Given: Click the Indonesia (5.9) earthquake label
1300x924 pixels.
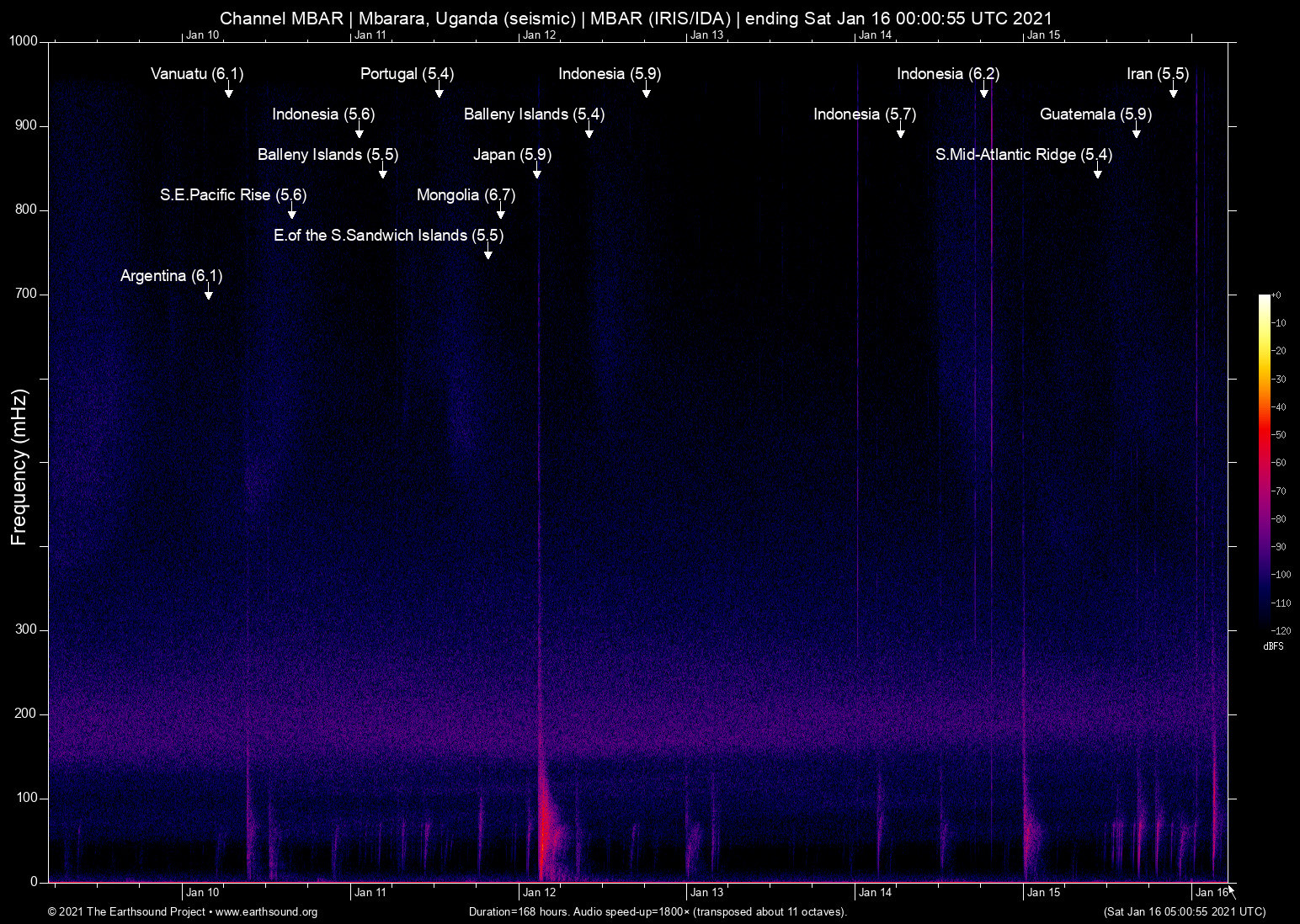Looking at the screenshot, I should (x=610, y=74).
